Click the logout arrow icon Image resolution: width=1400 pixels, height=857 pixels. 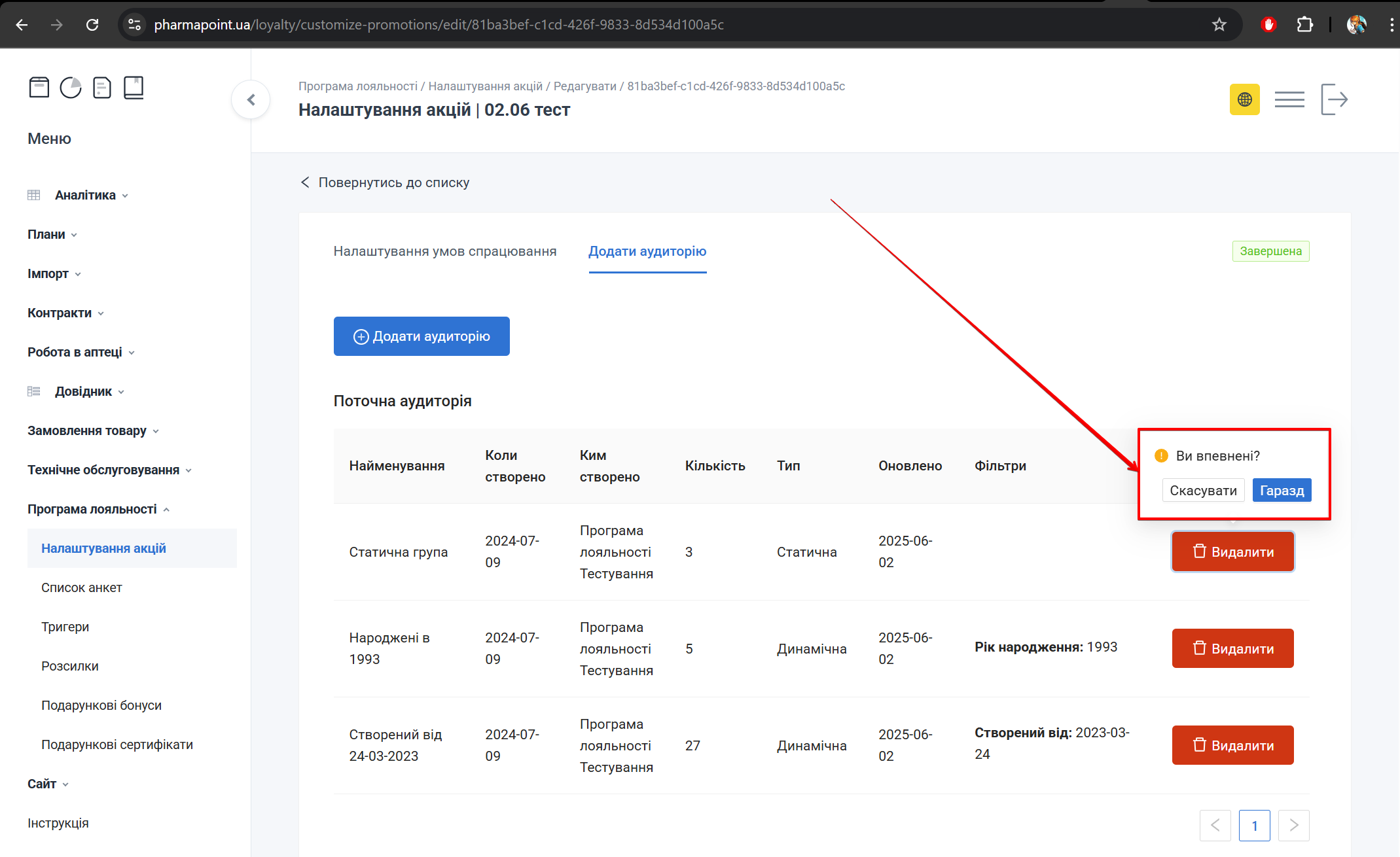point(1334,99)
